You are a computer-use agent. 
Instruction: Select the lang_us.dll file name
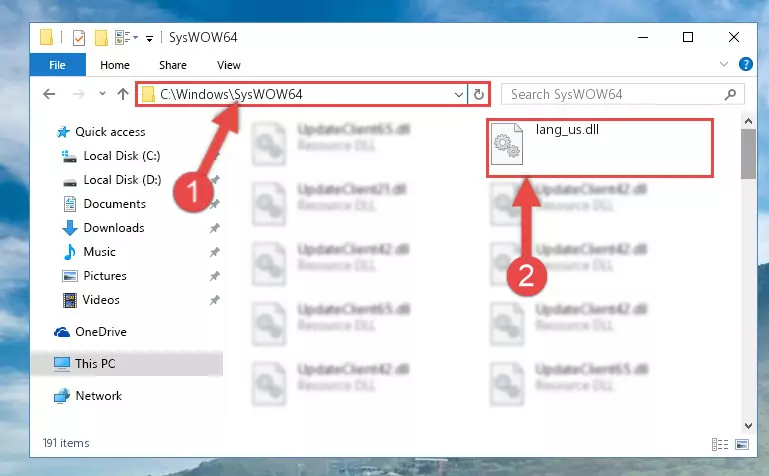tap(567, 129)
